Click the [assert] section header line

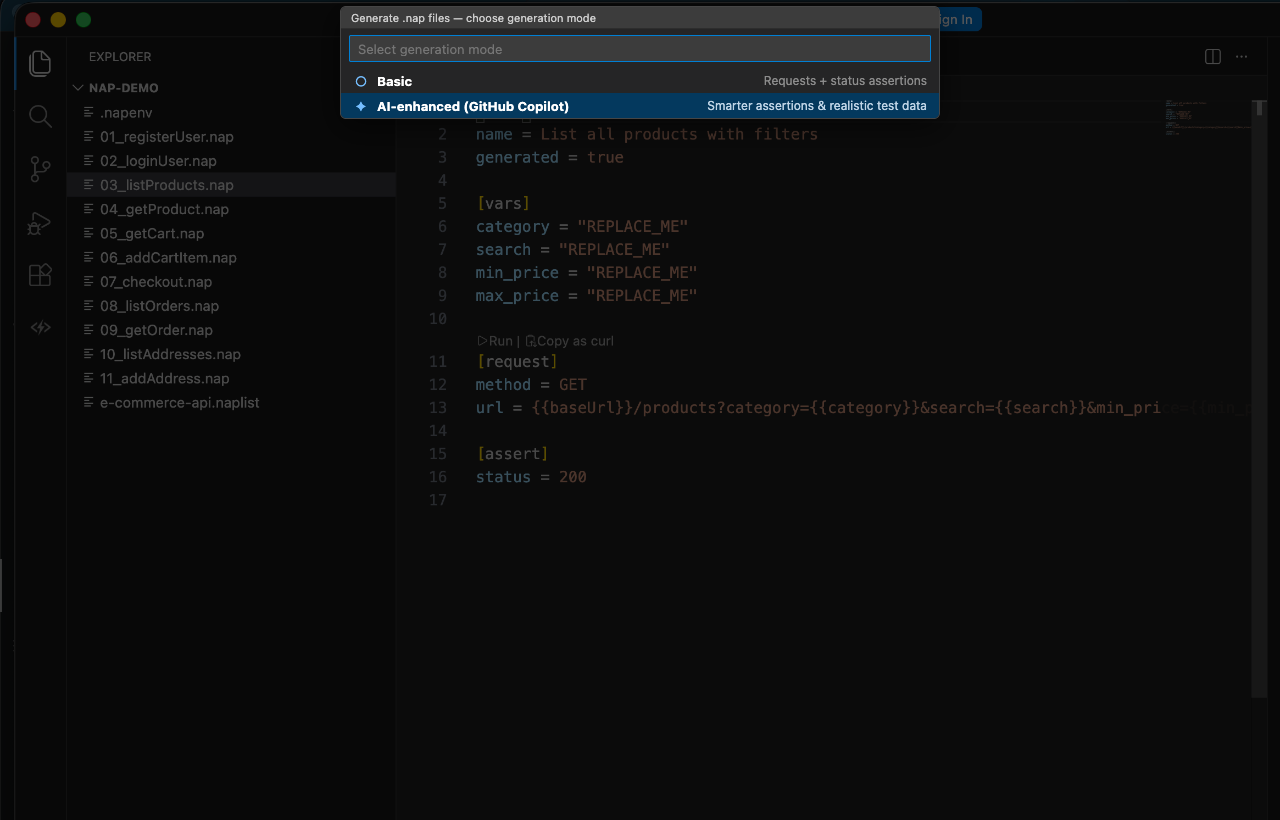(x=512, y=453)
